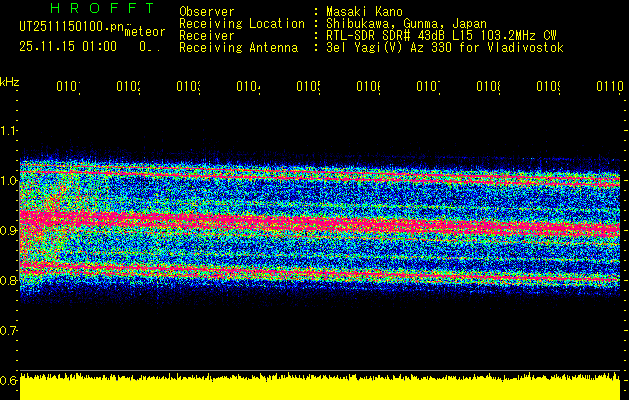Click the 0.9 frequency axis label
629x400 pixels.
(9, 230)
